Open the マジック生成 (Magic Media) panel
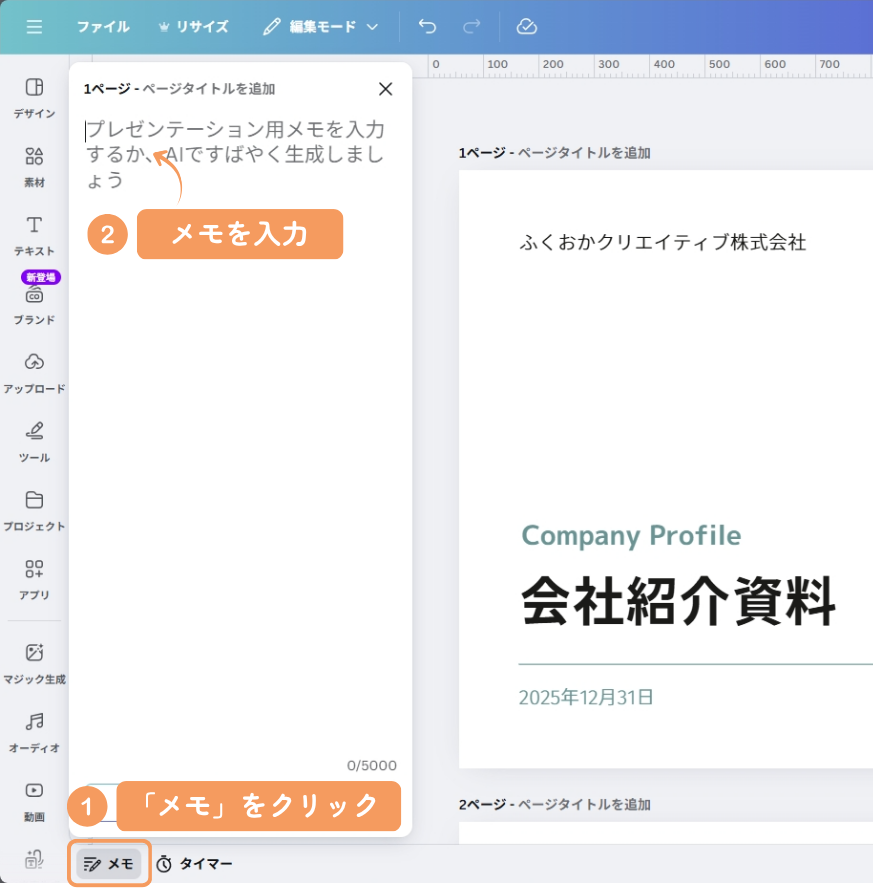The height and width of the screenshot is (888, 873). [x=34, y=662]
